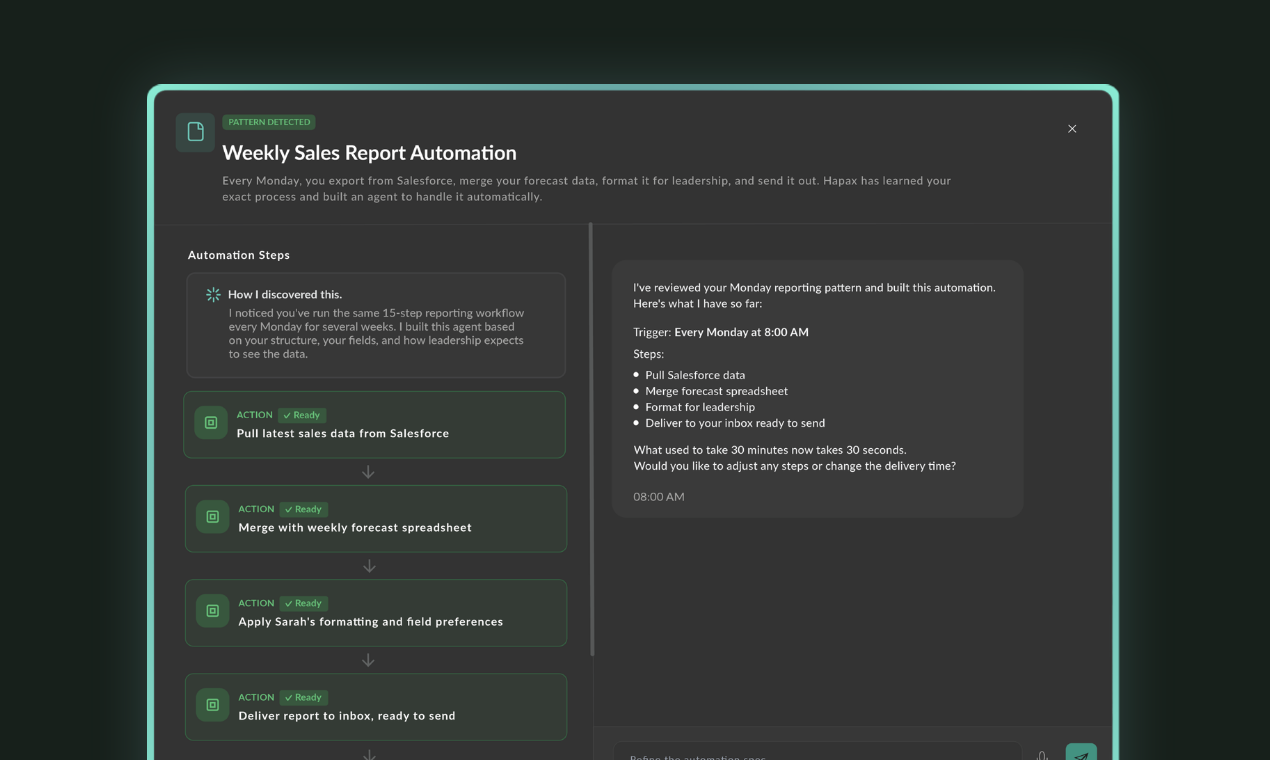Click the sparkle discovery icon
The image size is (1270, 760).
point(212,294)
